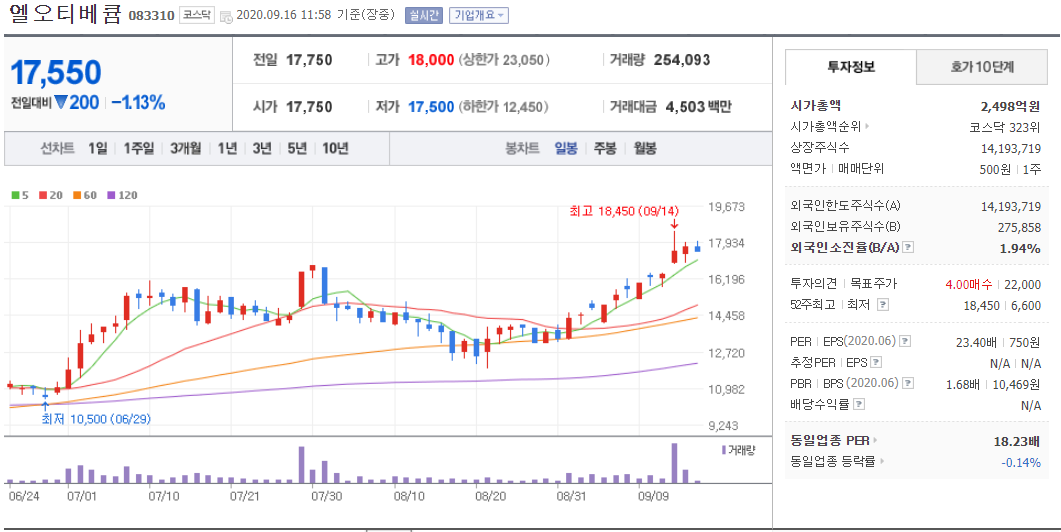Click the green 5-day average legend swatch
The height and width of the screenshot is (532, 1061).
(x=16, y=196)
